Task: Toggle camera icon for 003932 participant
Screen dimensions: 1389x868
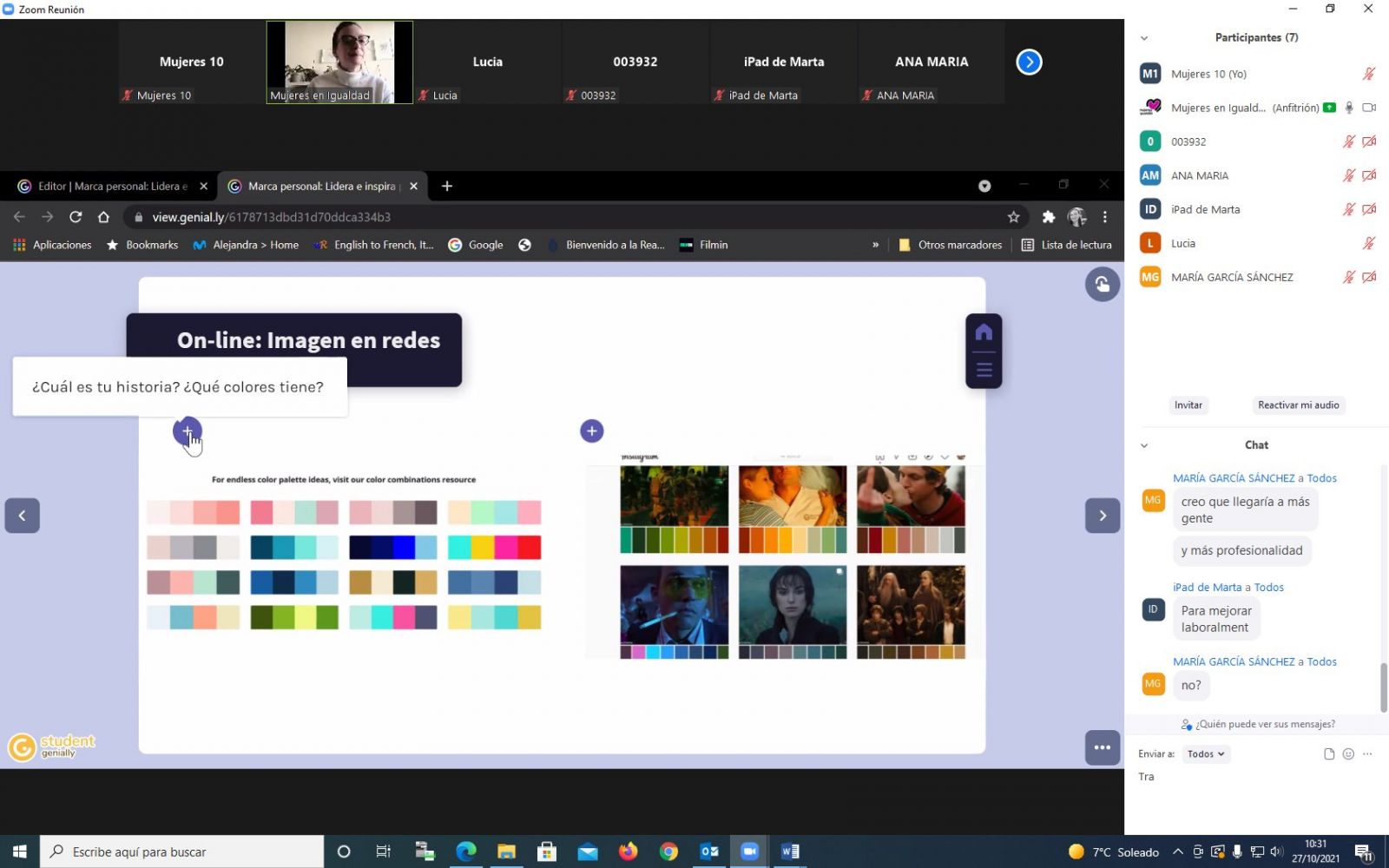Action: tap(1369, 141)
